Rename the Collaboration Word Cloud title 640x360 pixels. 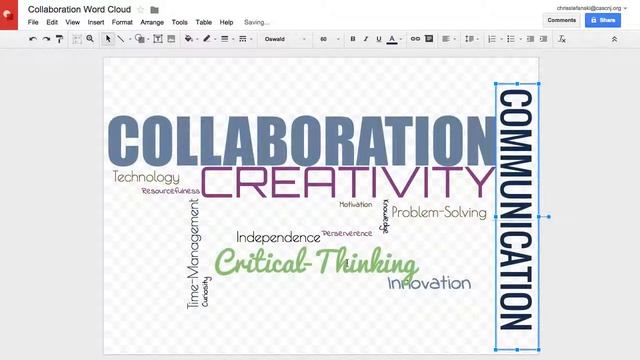pos(80,9)
